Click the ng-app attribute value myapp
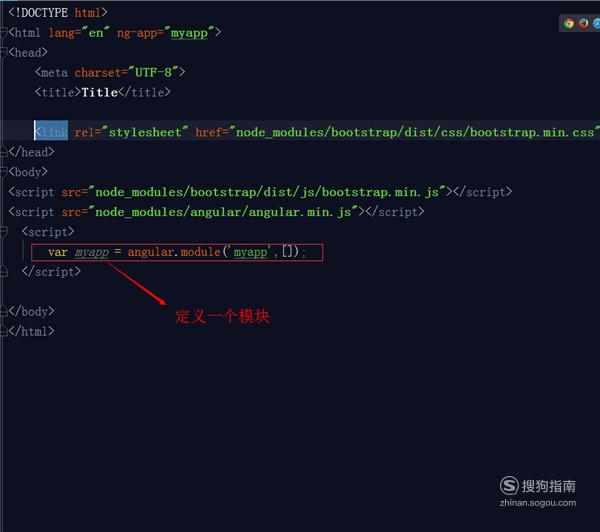 coord(189,33)
